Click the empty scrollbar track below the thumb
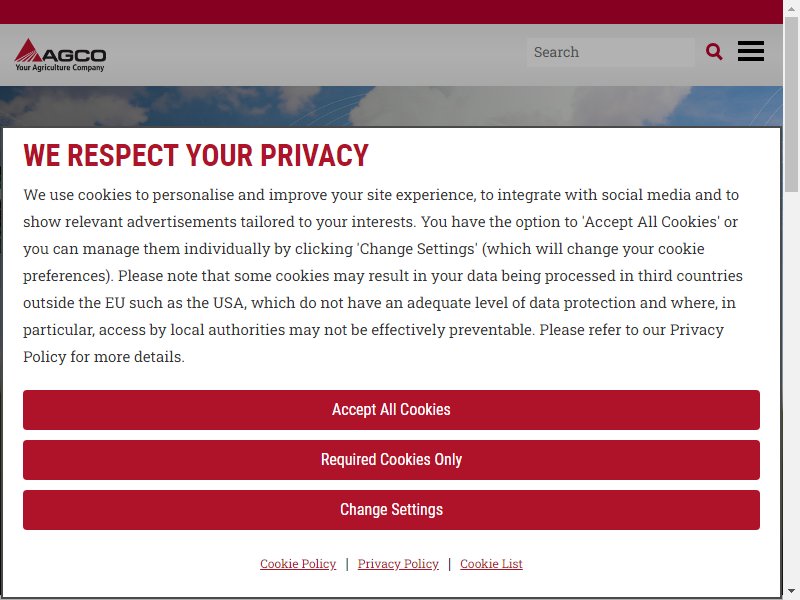The height and width of the screenshot is (600, 800). point(791,388)
